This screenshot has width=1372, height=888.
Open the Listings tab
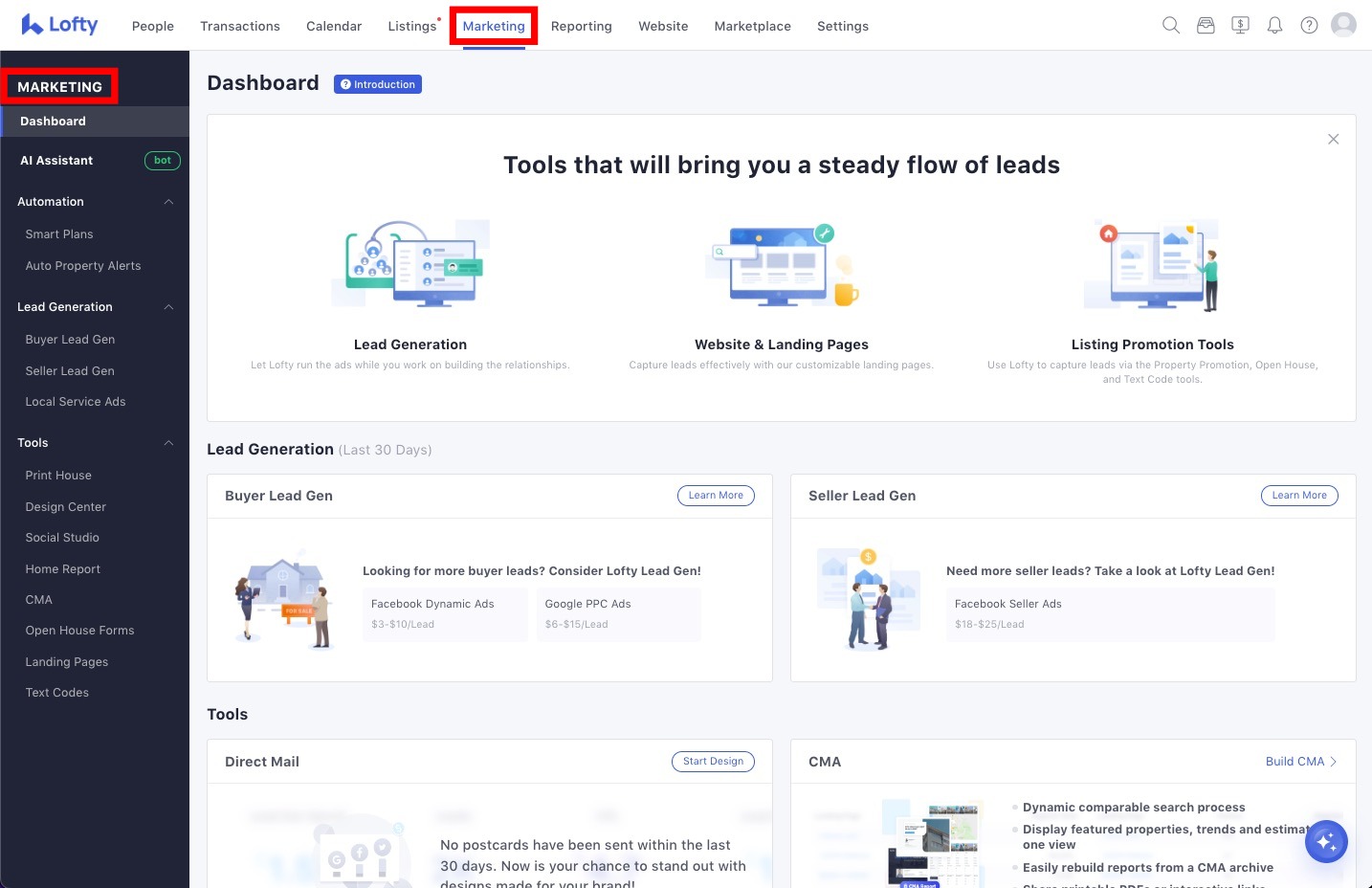pyautogui.click(x=412, y=26)
